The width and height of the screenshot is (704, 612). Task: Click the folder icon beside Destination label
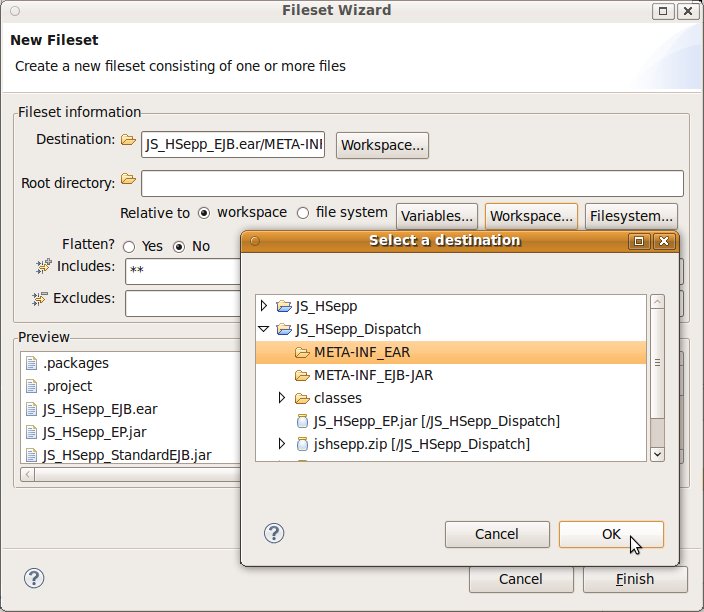point(128,140)
